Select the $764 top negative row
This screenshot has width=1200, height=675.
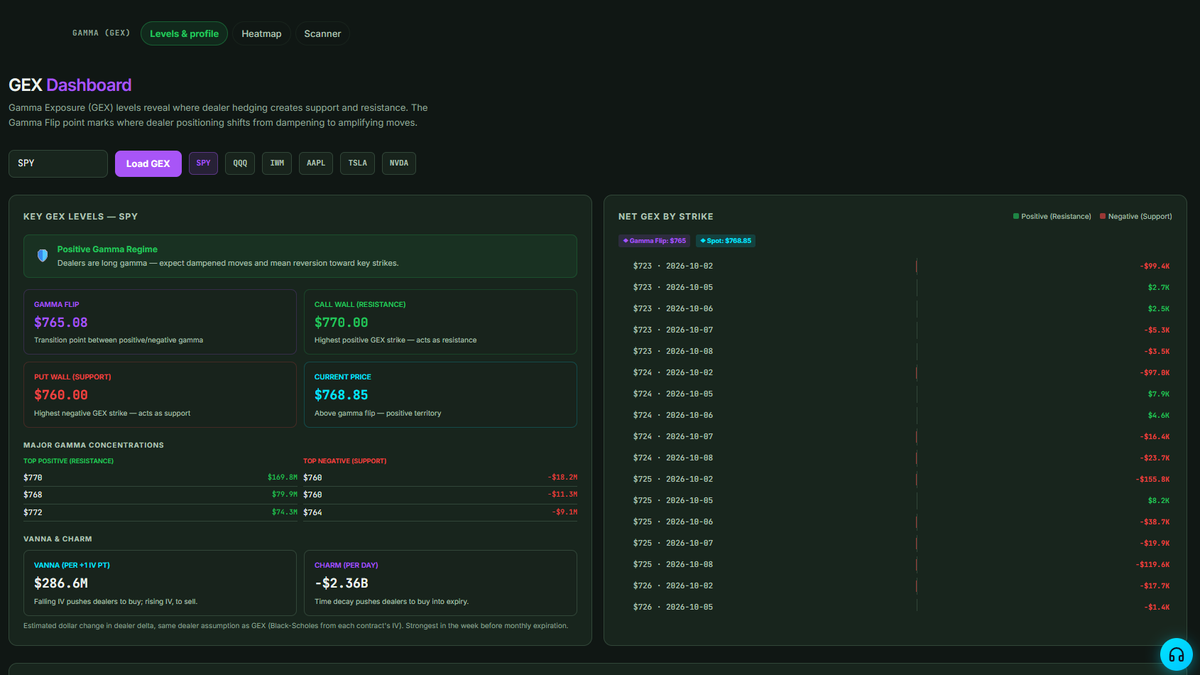click(x=440, y=512)
